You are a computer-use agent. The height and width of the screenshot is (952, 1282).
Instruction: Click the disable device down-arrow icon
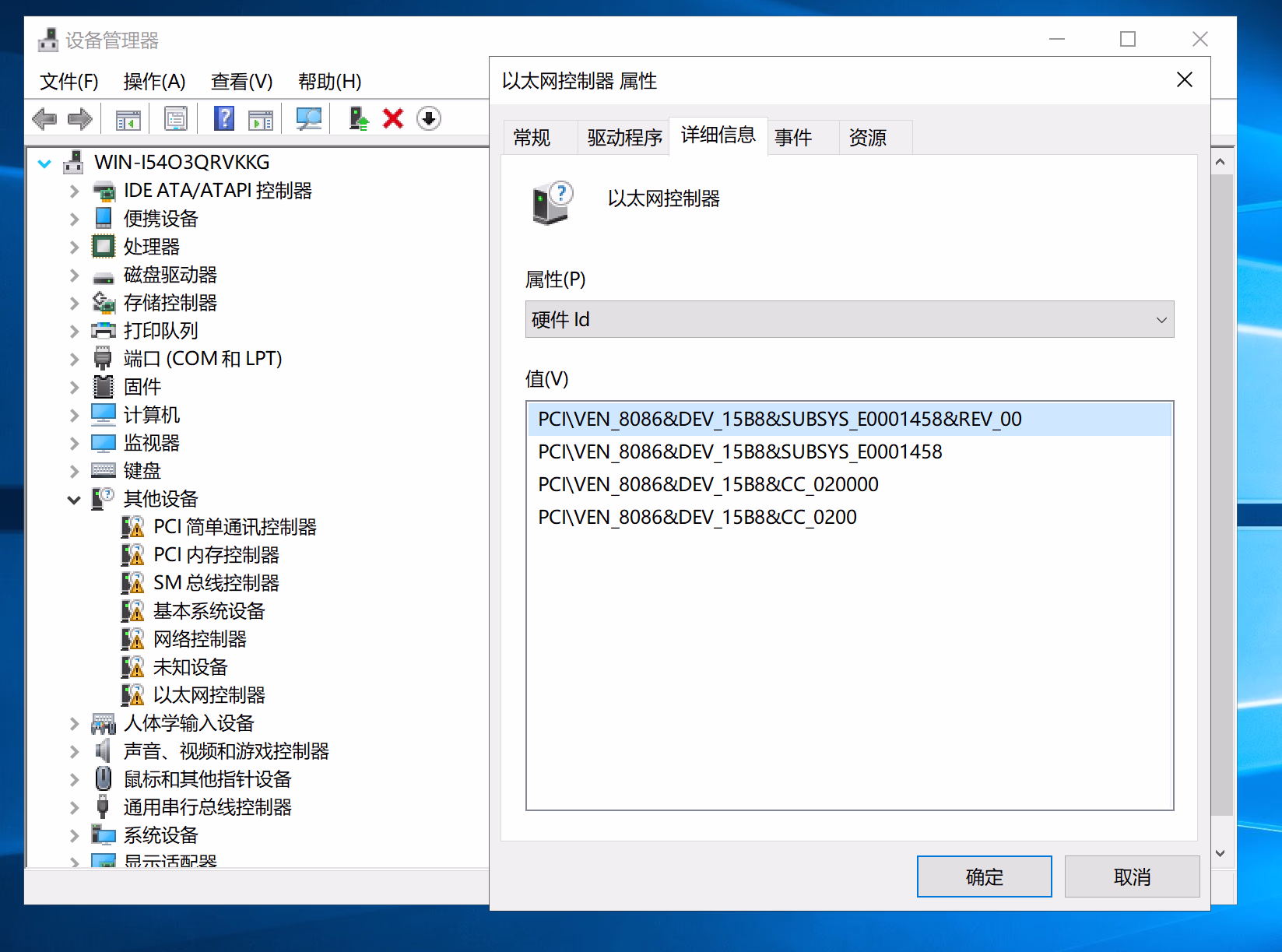click(429, 118)
